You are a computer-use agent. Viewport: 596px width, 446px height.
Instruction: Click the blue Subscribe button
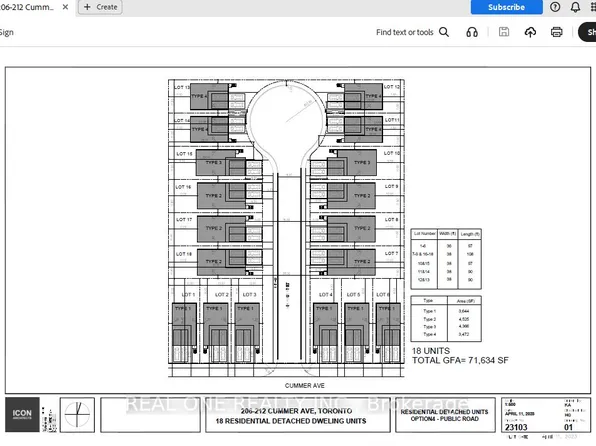point(506,7)
